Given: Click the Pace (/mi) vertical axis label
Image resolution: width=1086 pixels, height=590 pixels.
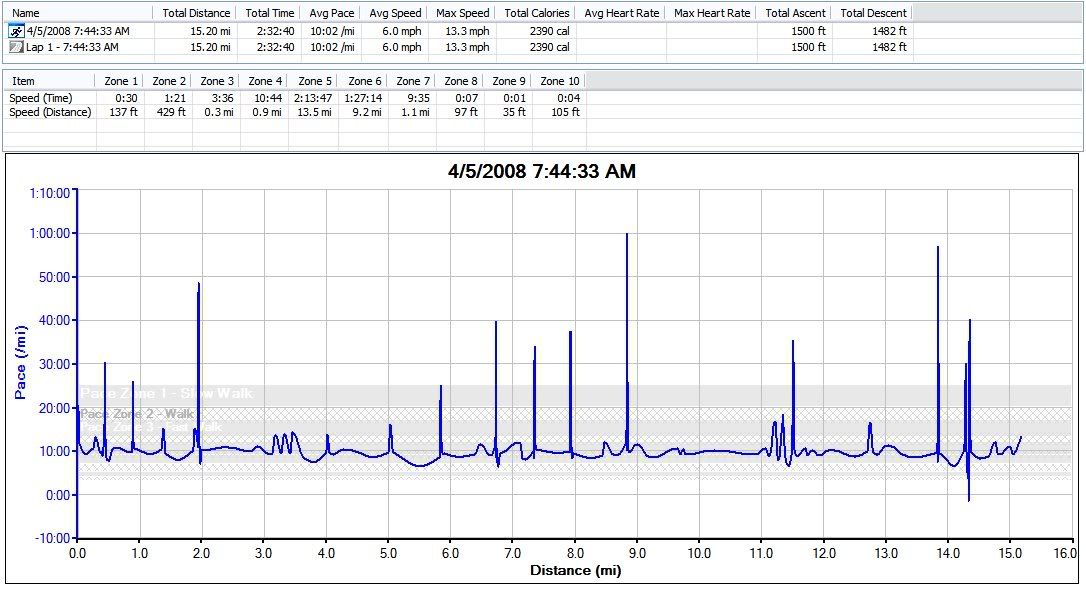Looking at the screenshot, I should coord(20,361).
